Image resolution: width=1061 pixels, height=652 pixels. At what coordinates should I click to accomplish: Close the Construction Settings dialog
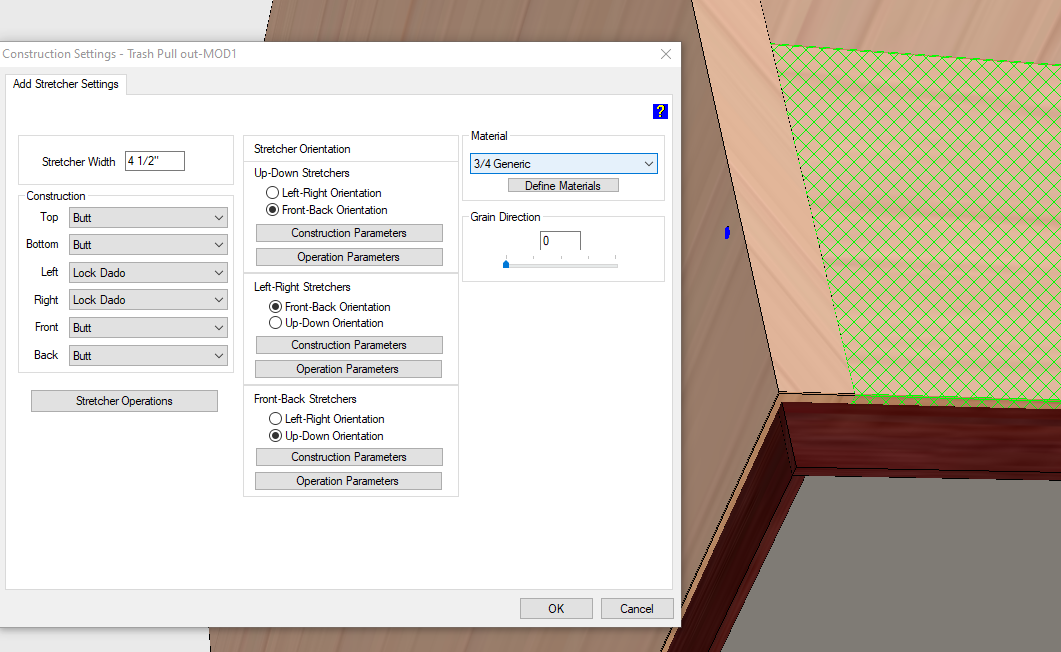pos(665,54)
